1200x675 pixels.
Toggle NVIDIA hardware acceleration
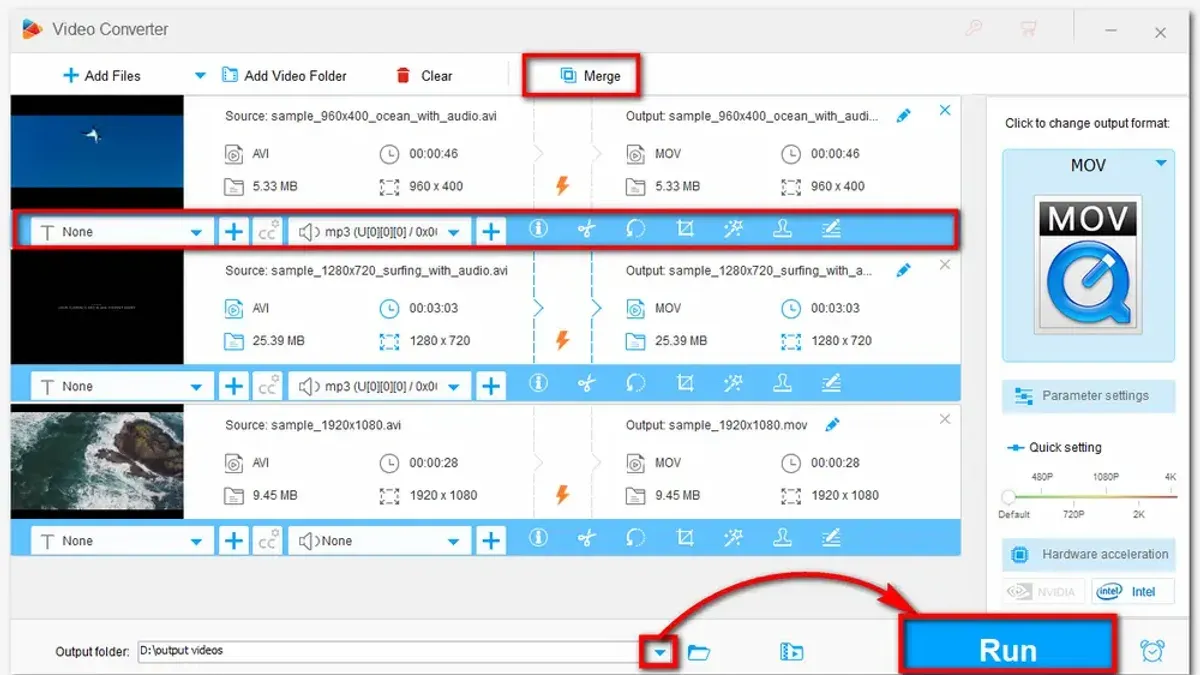coord(1044,592)
